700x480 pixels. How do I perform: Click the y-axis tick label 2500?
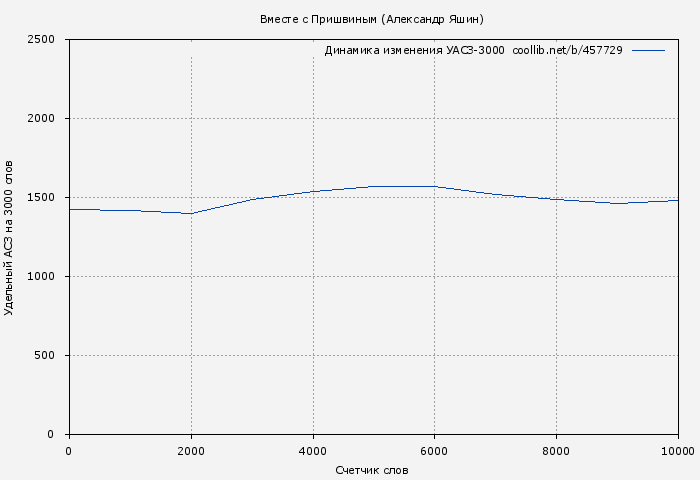click(47, 40)
